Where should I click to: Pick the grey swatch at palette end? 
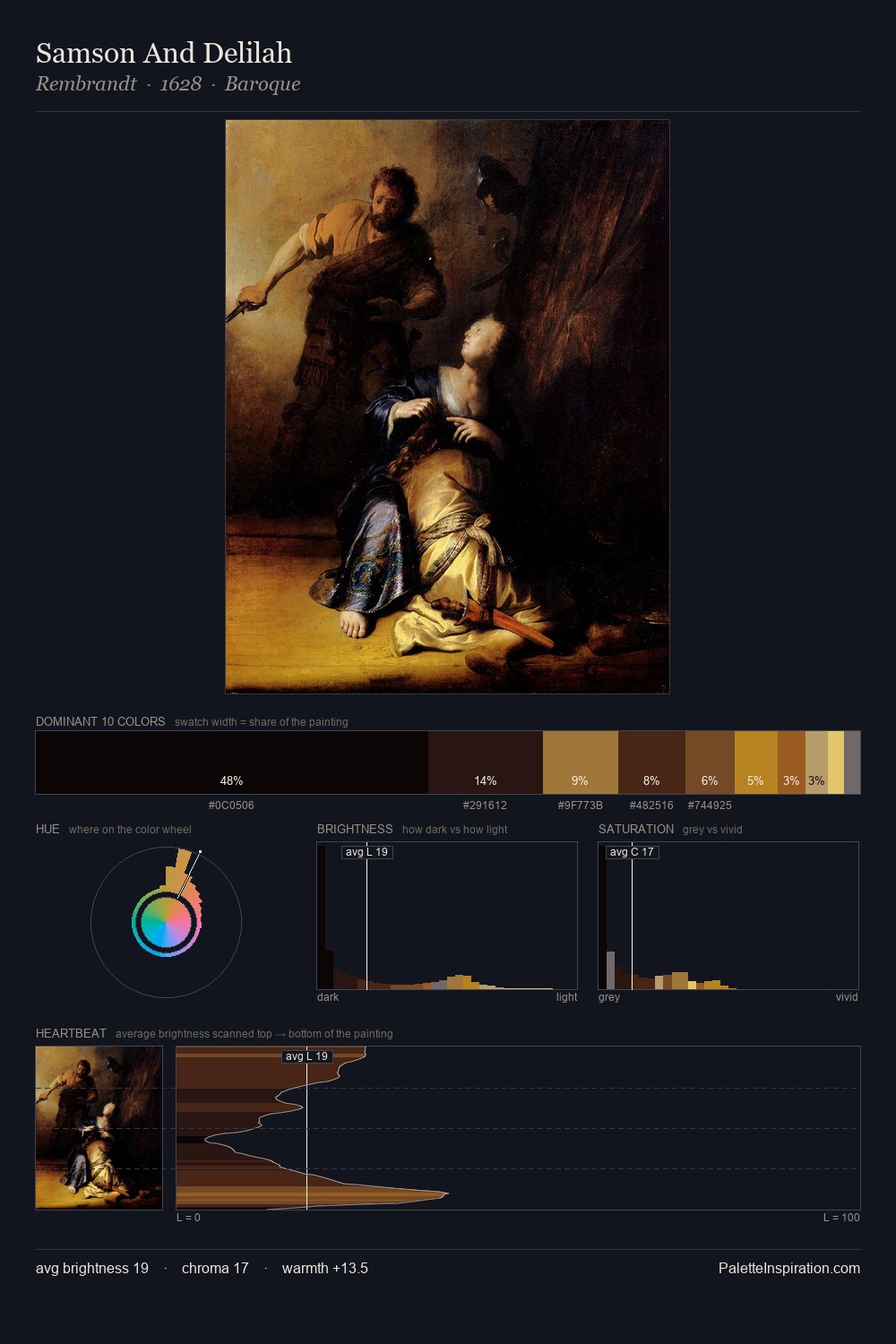(852, 762)
